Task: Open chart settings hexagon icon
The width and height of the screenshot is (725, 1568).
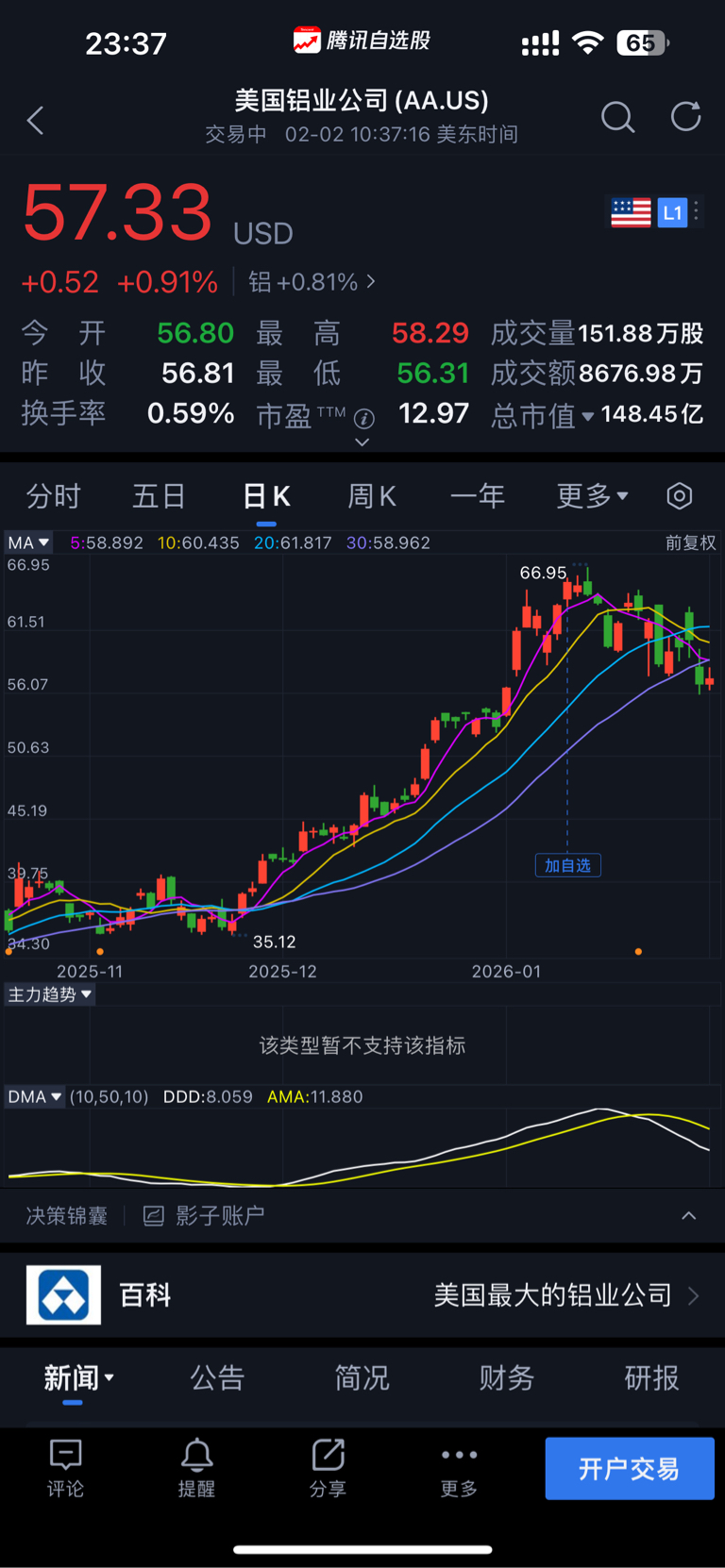Action: tap(680, 495)
